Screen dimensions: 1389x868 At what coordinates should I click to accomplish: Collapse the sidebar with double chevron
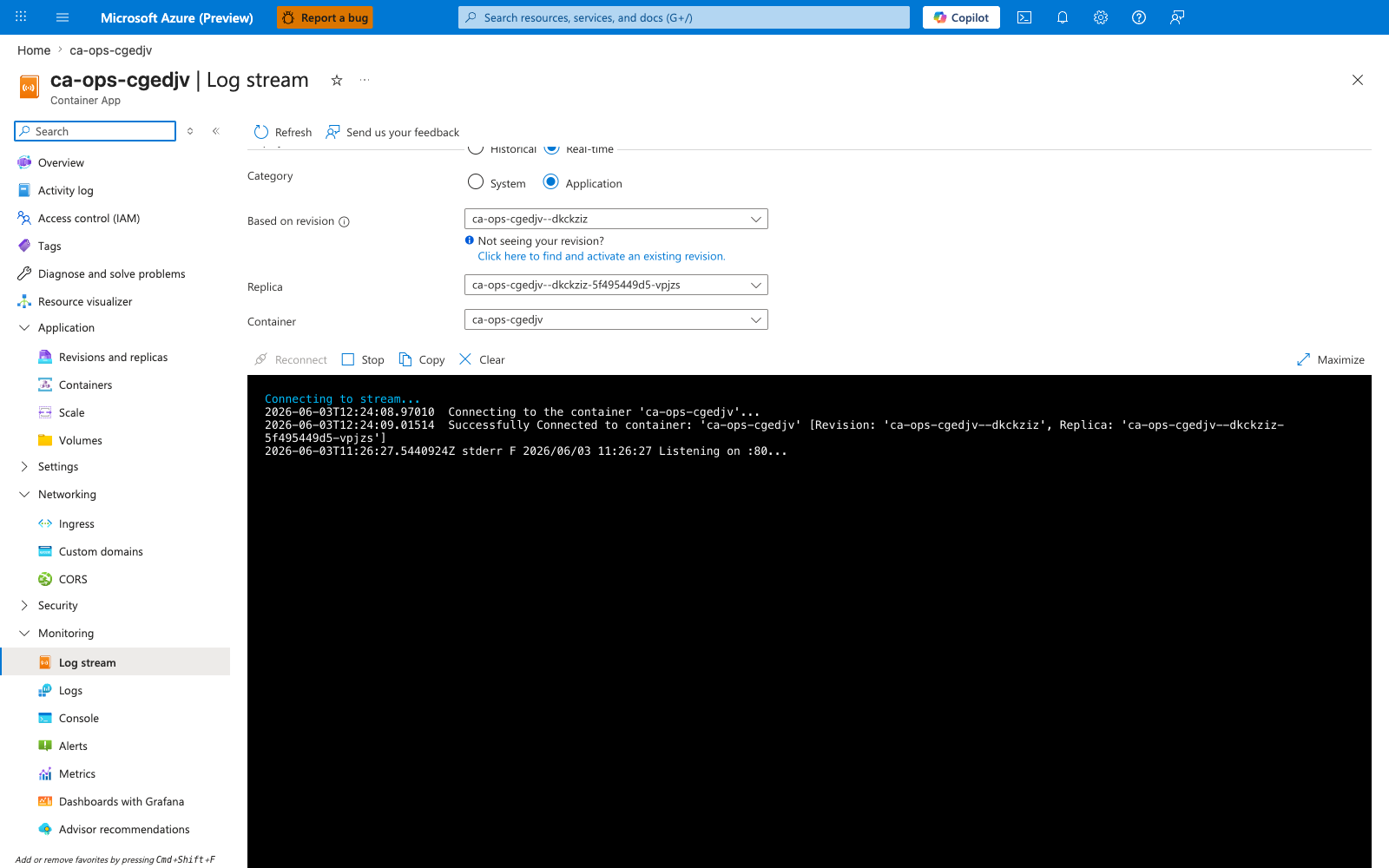(x=216, y=131)
